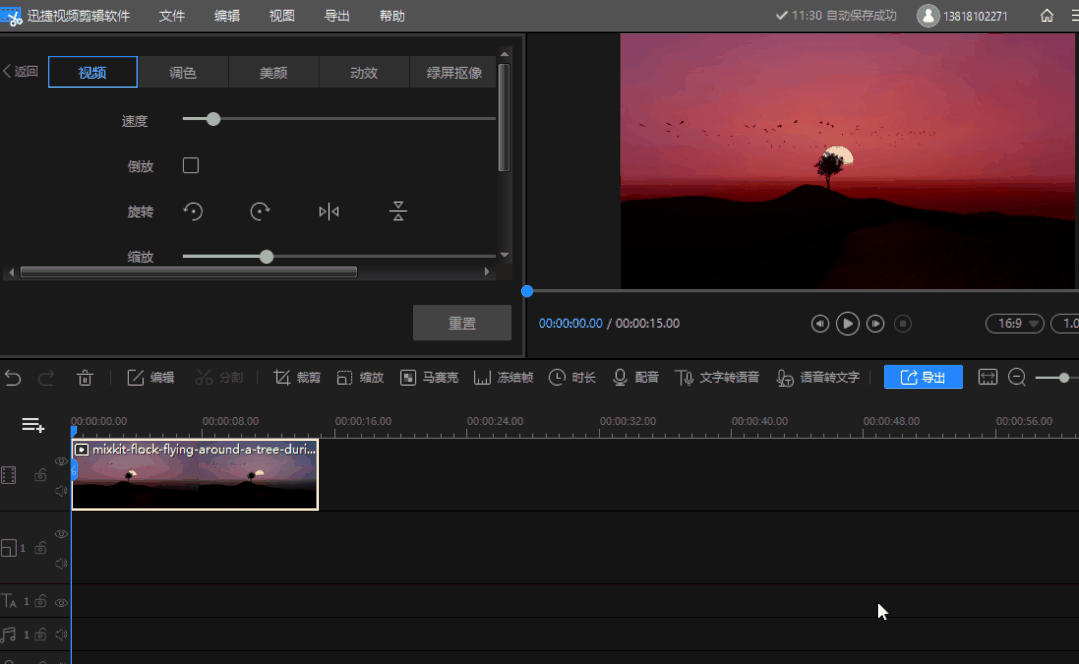This screenshot has width=1079, height=664.
Task: Toggle lock on the video track
Action: pos(41,476)
